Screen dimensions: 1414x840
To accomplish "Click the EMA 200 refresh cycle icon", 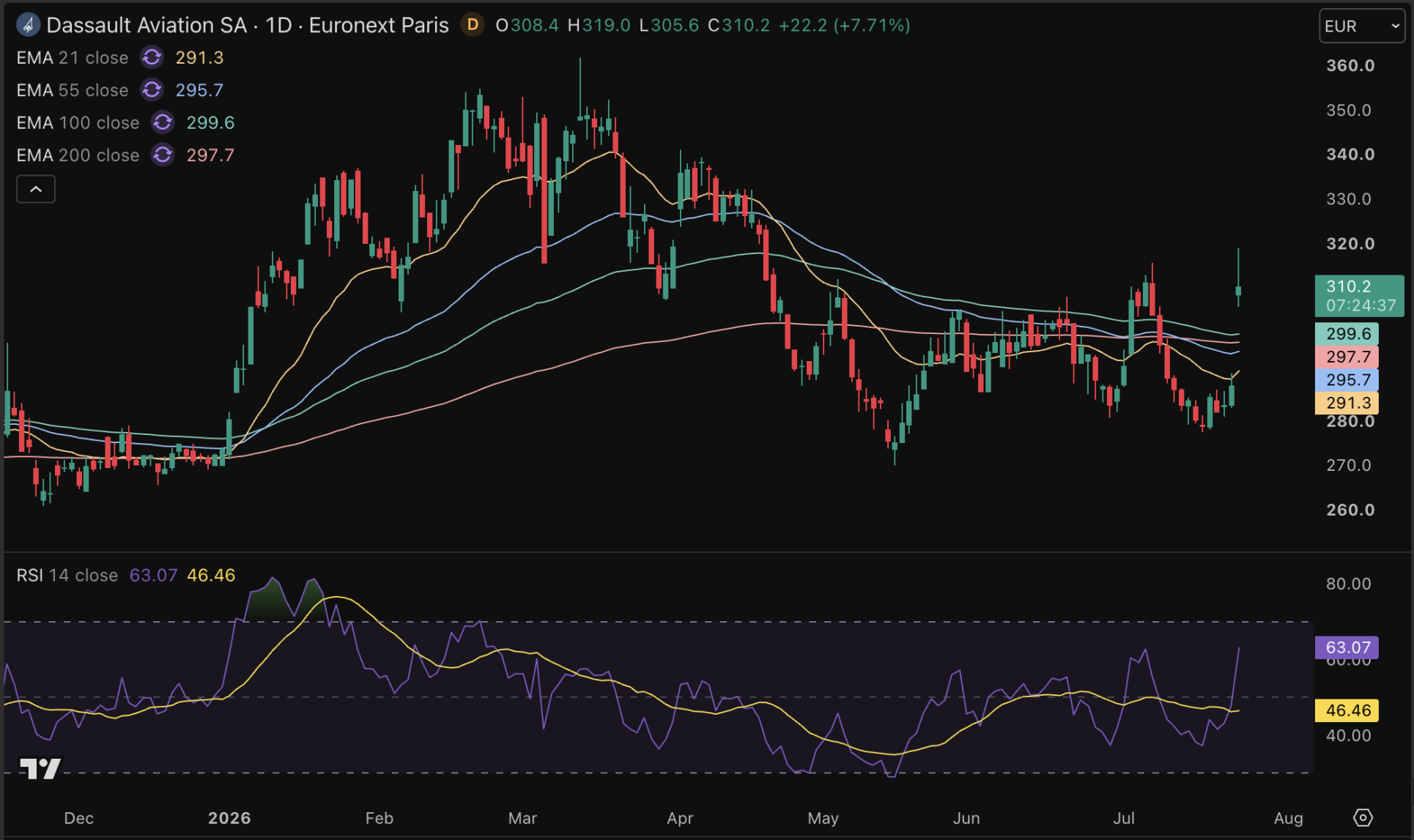I will pos(163,155).
